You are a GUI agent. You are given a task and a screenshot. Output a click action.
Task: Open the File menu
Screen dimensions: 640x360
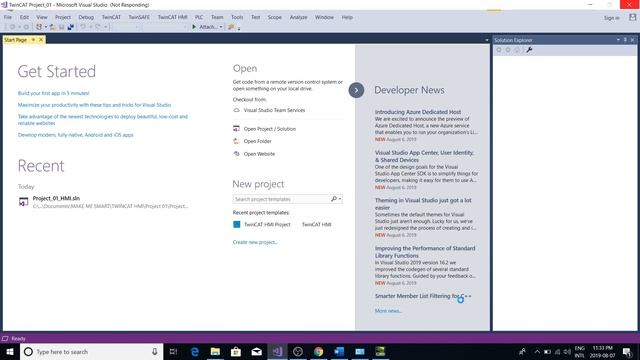point(8,17)
